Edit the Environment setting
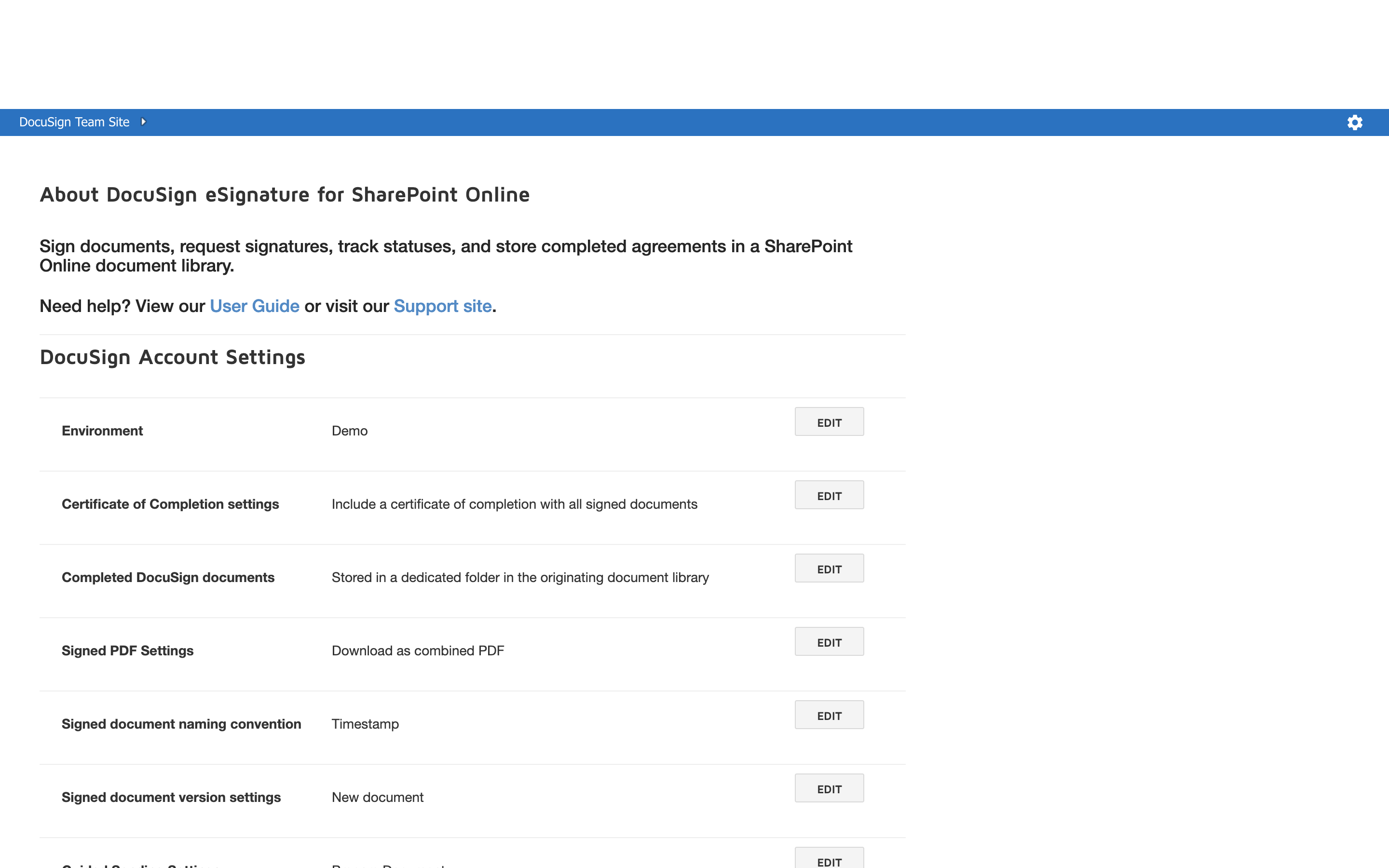Viewport: 1389px width, 868px height. tap(829, 422)
